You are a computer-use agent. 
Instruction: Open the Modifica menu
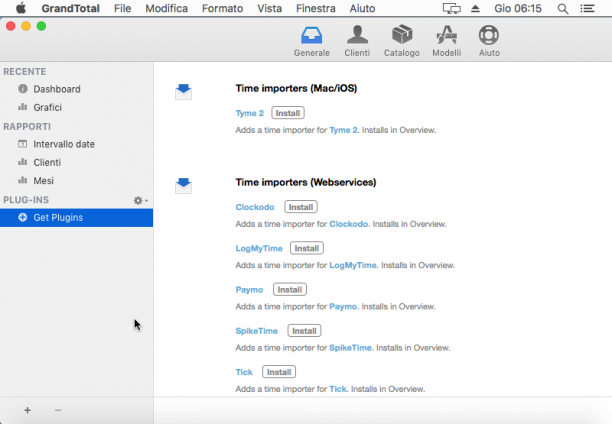pyautogui.click(x=167, y=8)
